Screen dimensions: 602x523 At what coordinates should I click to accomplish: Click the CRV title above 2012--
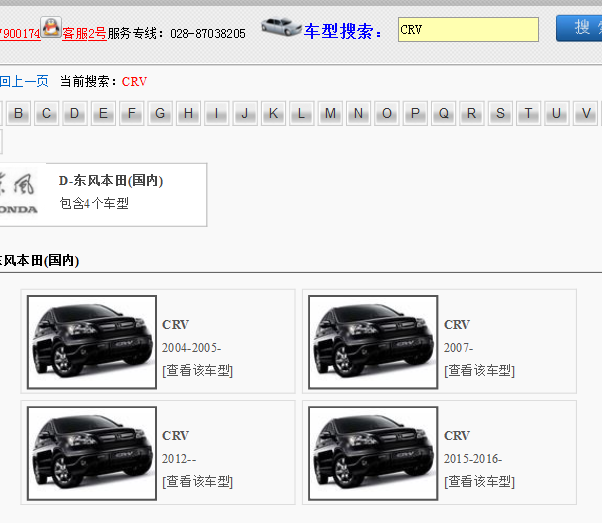click(175, 435)
